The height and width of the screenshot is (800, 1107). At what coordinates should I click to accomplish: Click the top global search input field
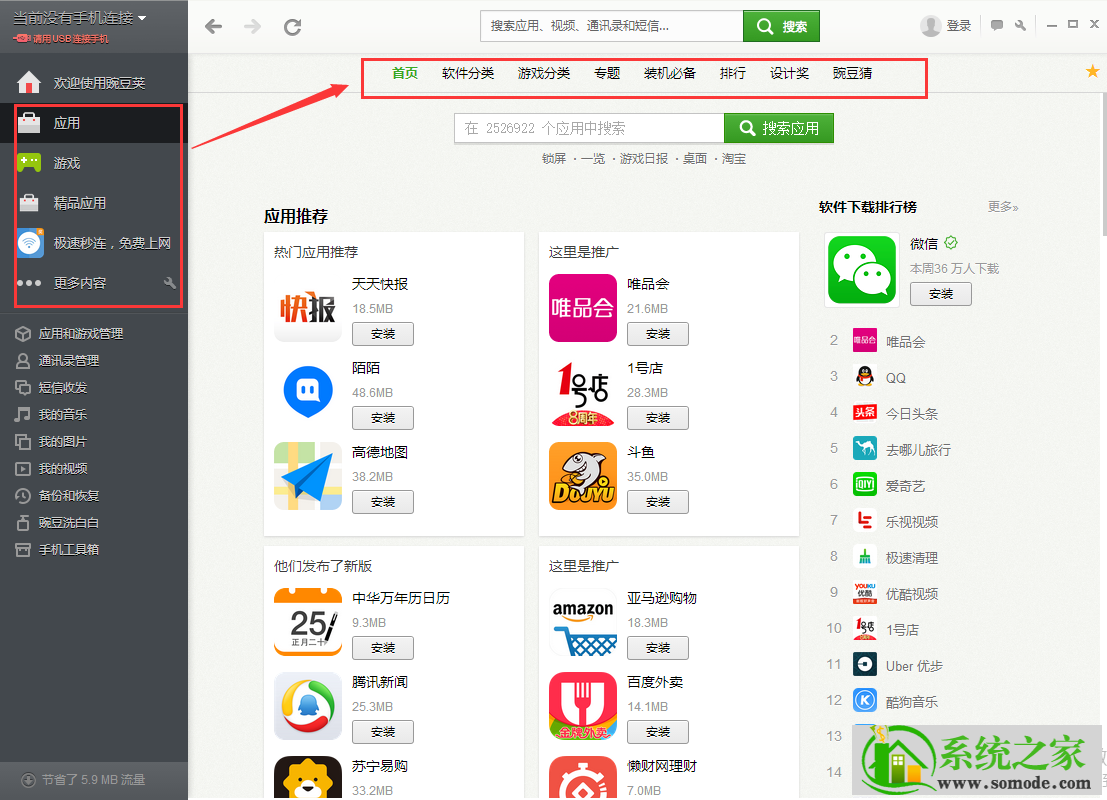pos(611,26)
